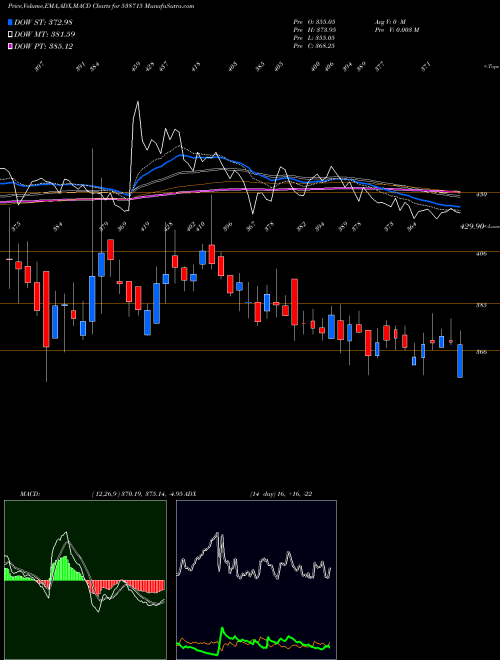Viewport: 500px width, 660px height.
Task: Click the 406 price level label
Action: [481, 254]
